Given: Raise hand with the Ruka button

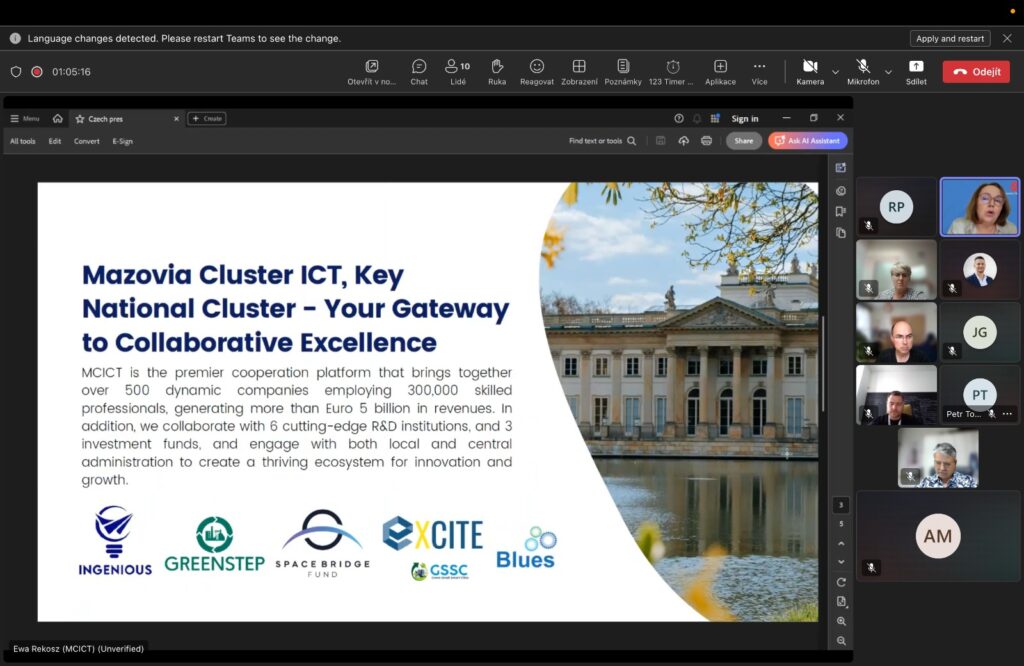Looking at the screenshot, I should 497,71.
